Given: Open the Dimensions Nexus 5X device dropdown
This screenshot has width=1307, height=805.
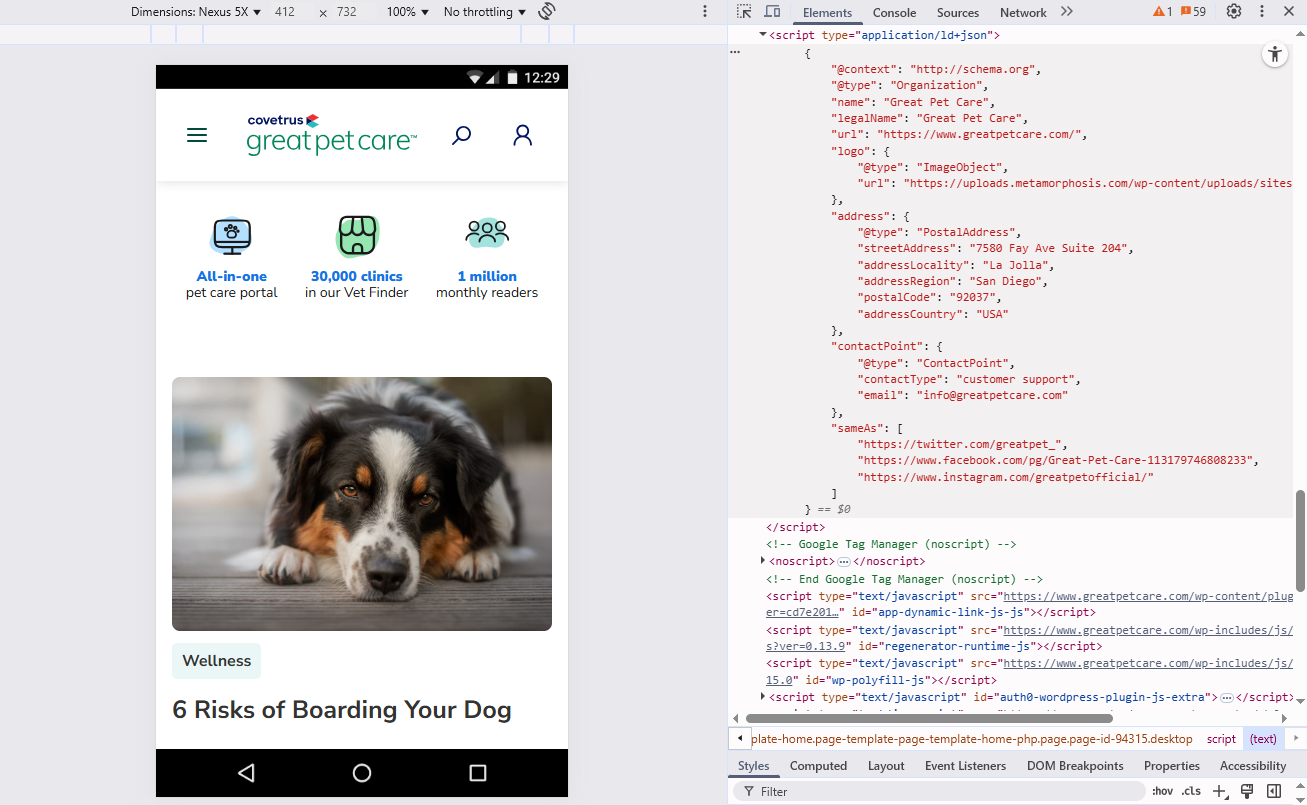Looking at the screenshot, I should point(196,12).
